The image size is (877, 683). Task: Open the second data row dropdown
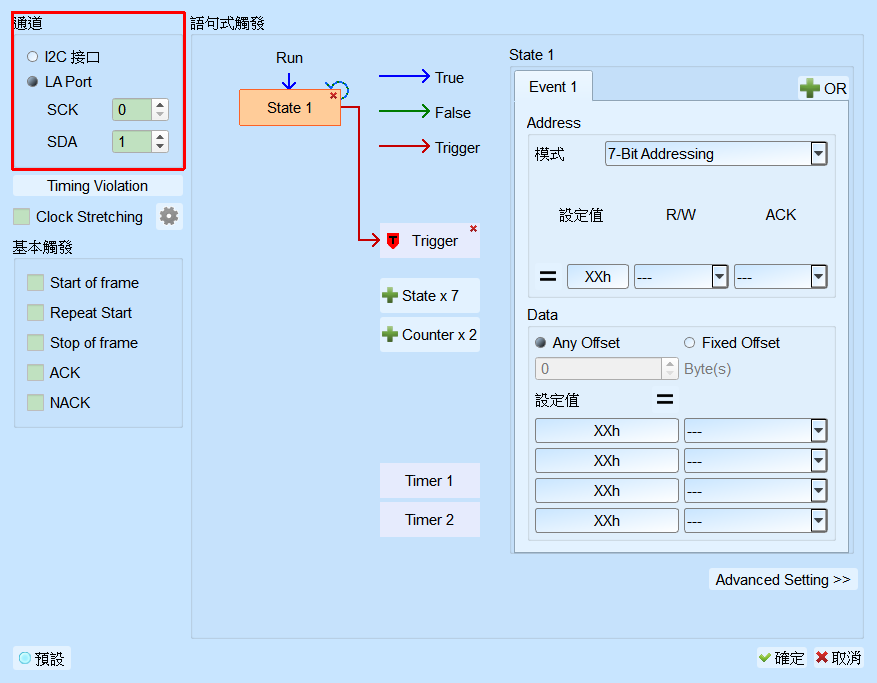tap(756, 461)
